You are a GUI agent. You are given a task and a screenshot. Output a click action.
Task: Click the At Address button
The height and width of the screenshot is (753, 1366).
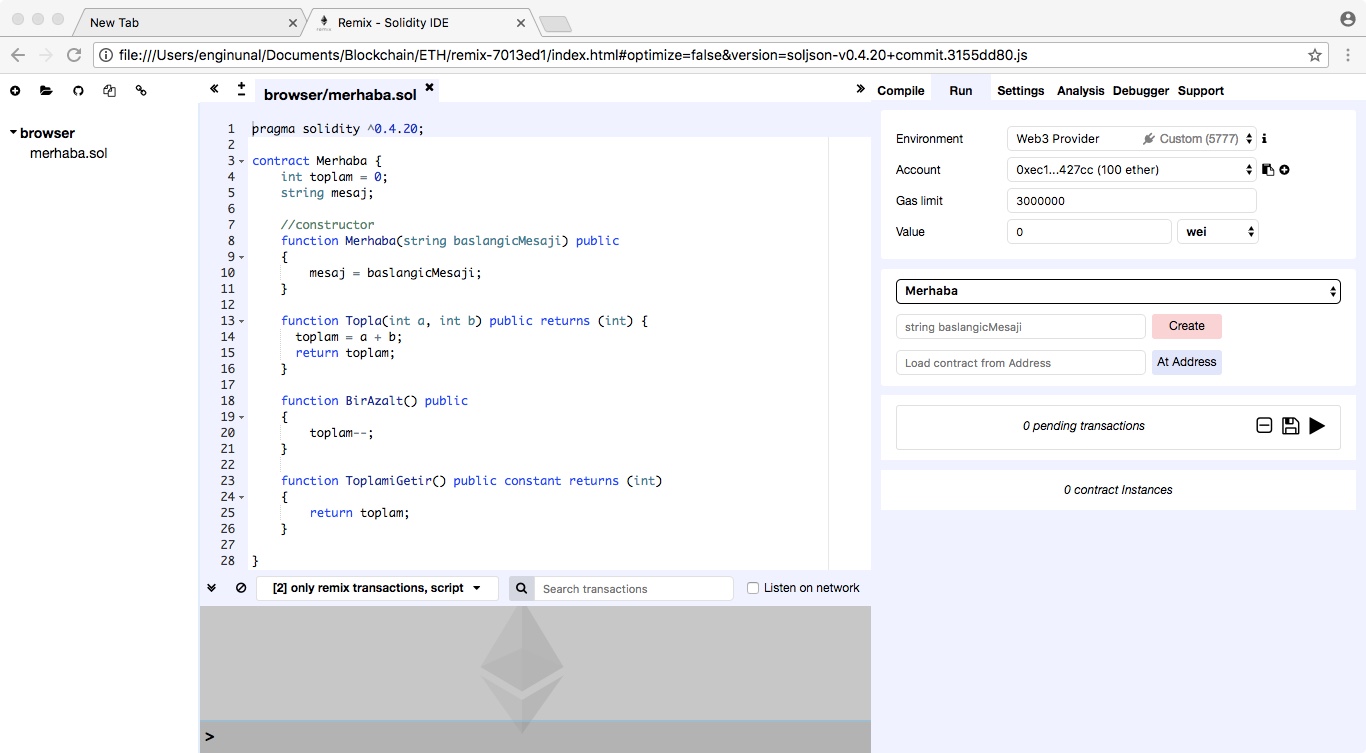tap(1187, 362)
